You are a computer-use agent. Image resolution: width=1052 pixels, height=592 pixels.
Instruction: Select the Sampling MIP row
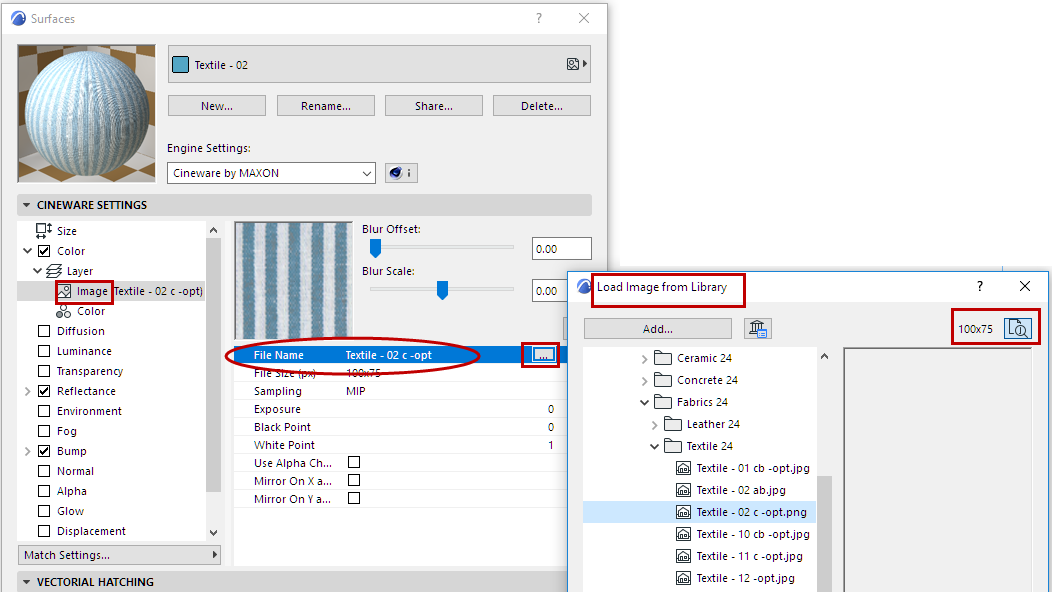400,391
